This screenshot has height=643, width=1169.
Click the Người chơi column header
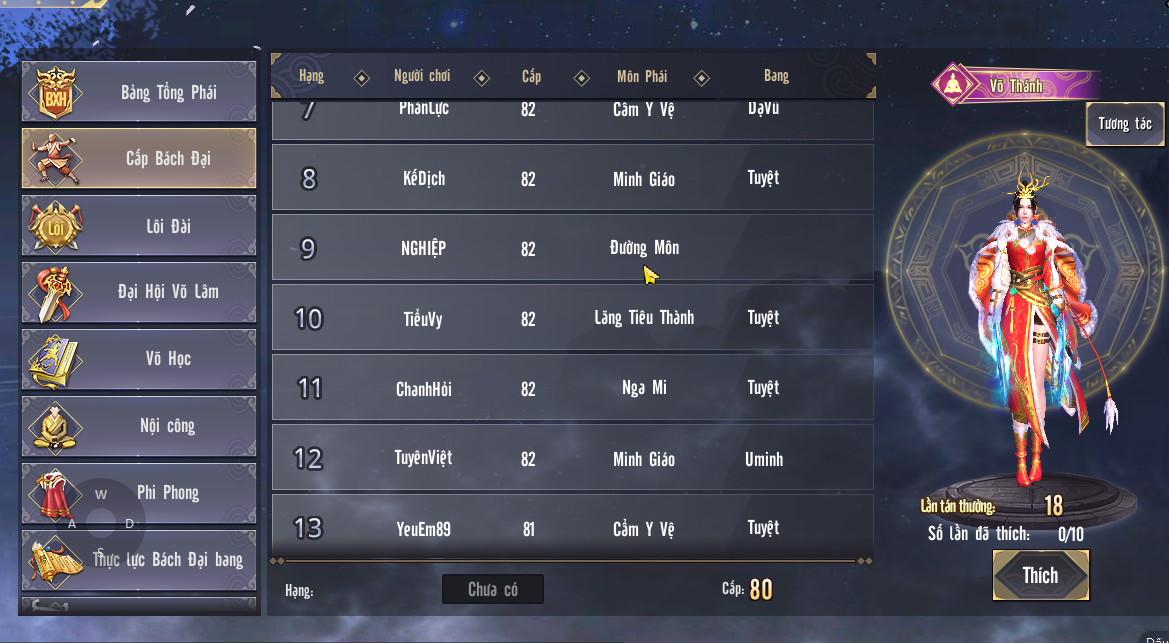(422, 76)
